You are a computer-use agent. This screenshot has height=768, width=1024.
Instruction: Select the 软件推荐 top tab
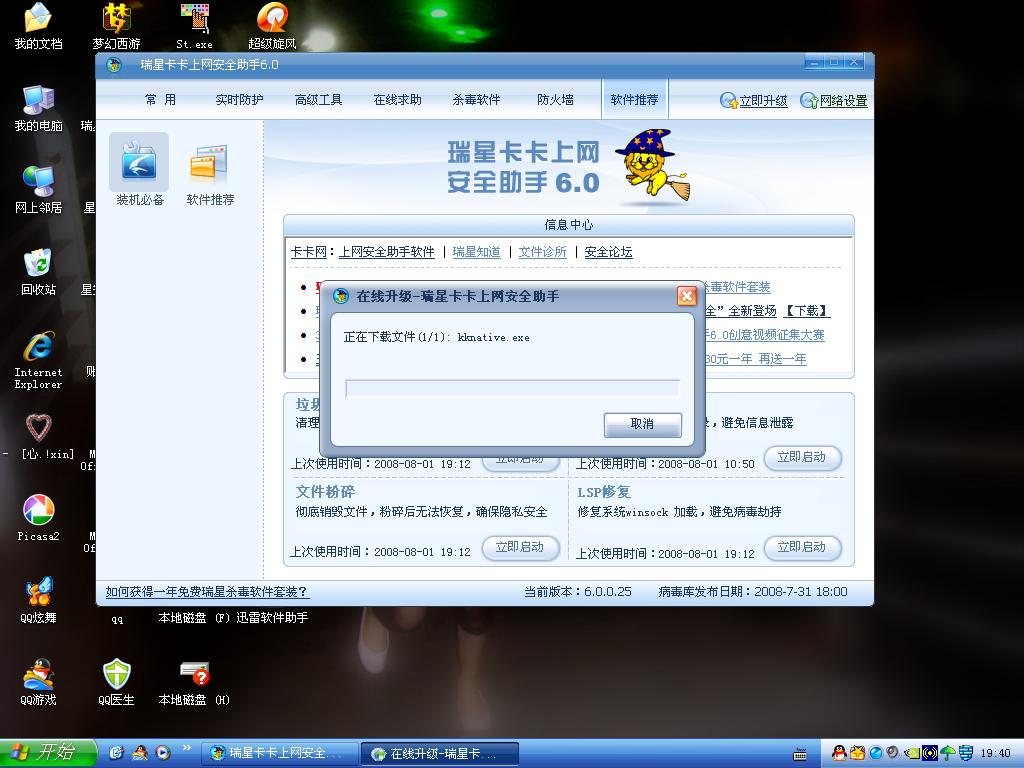tap(634, 99)
